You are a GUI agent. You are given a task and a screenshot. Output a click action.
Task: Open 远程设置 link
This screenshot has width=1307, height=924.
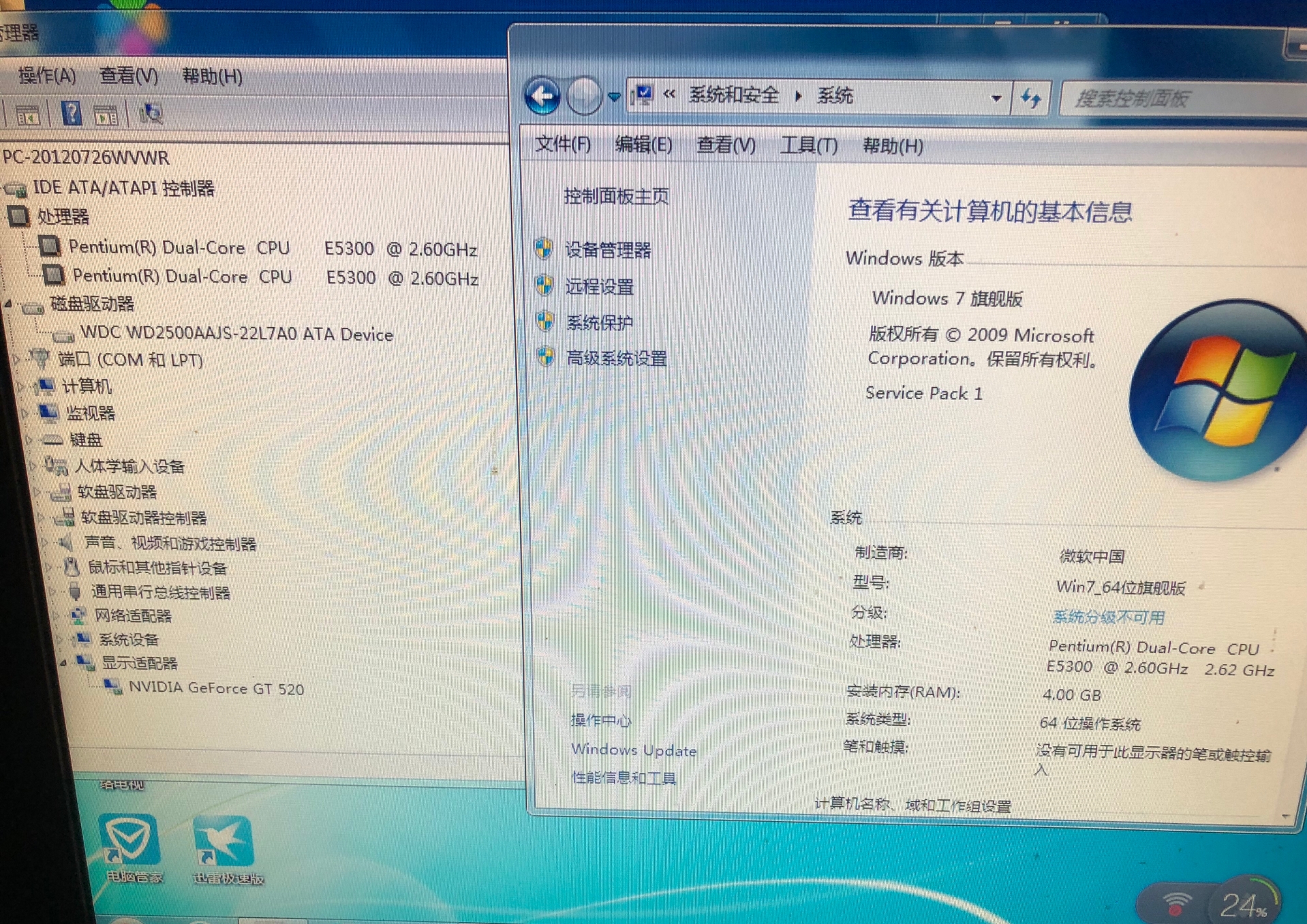(600, 286)
